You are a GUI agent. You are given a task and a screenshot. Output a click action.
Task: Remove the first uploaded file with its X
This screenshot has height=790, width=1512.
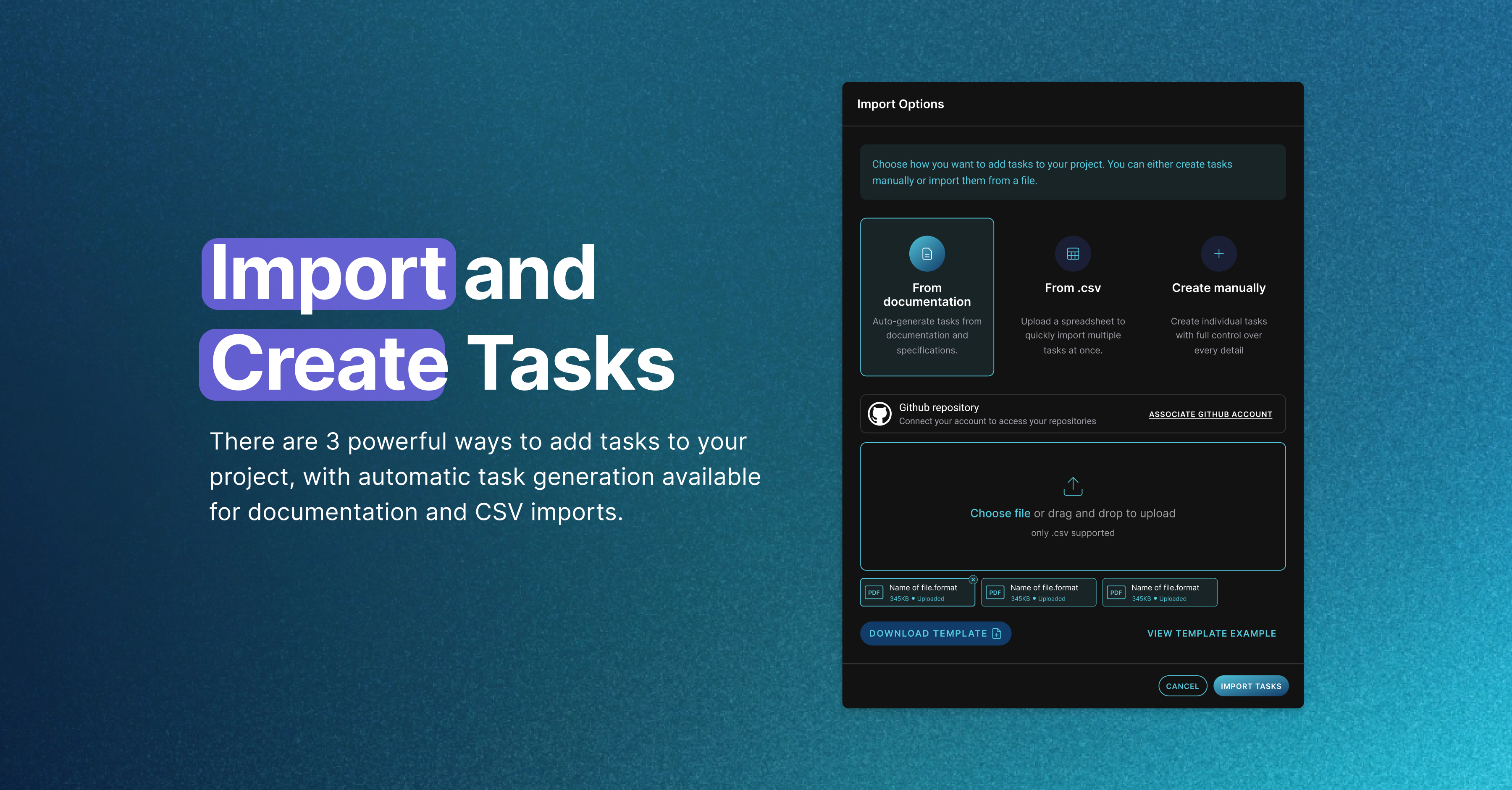click(973, 579)
